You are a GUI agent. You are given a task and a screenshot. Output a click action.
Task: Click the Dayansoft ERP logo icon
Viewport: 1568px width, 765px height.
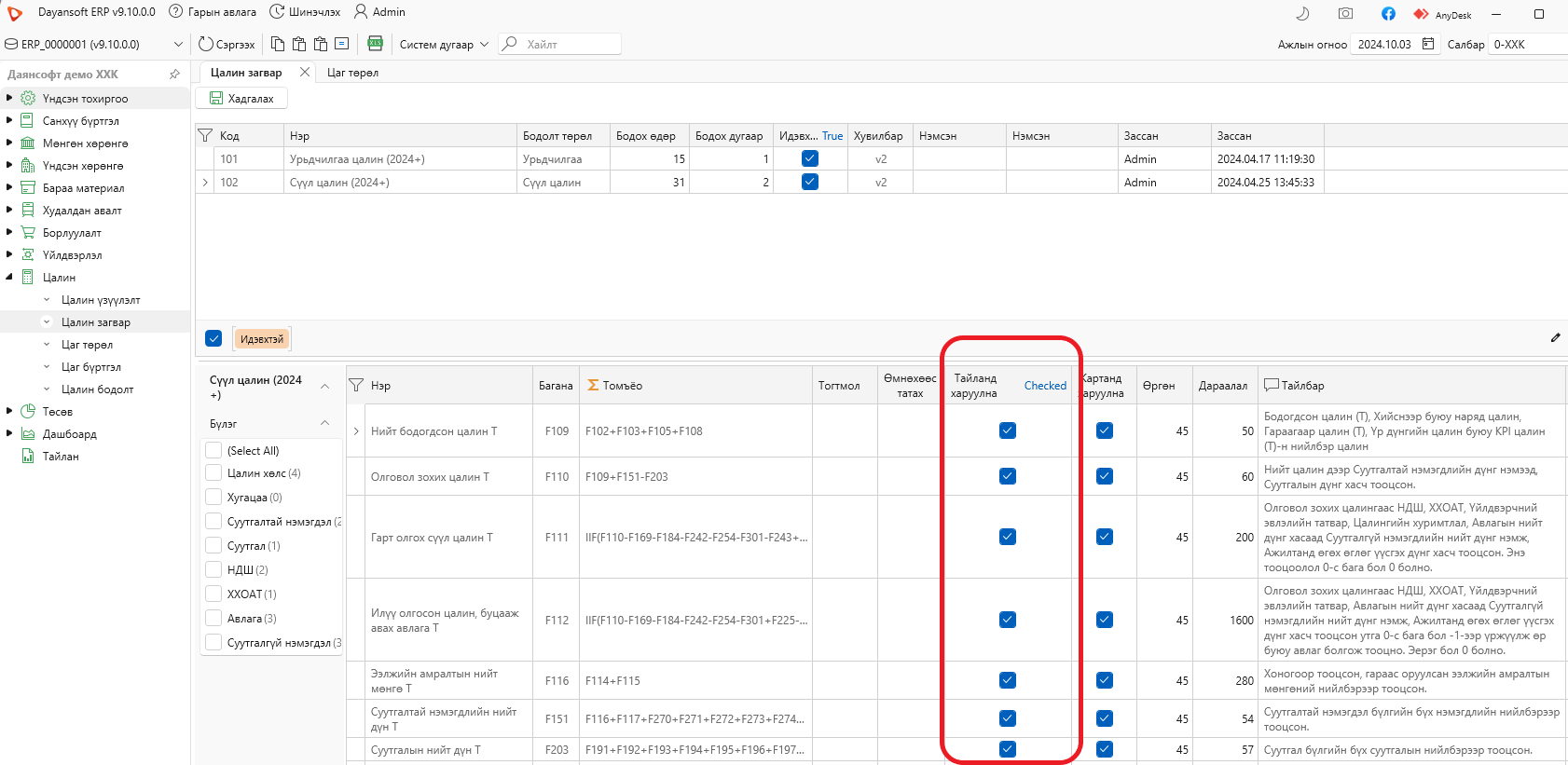click(15, 13)
